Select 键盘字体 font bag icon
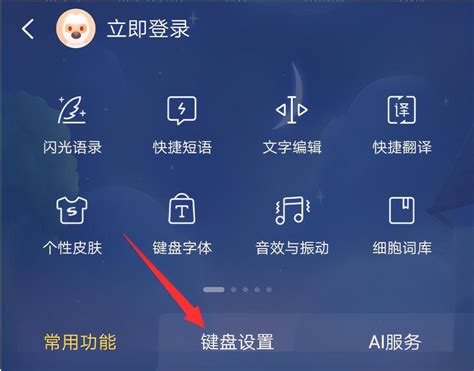The width and height of the screenshot is (474, 371). point(182,209)
